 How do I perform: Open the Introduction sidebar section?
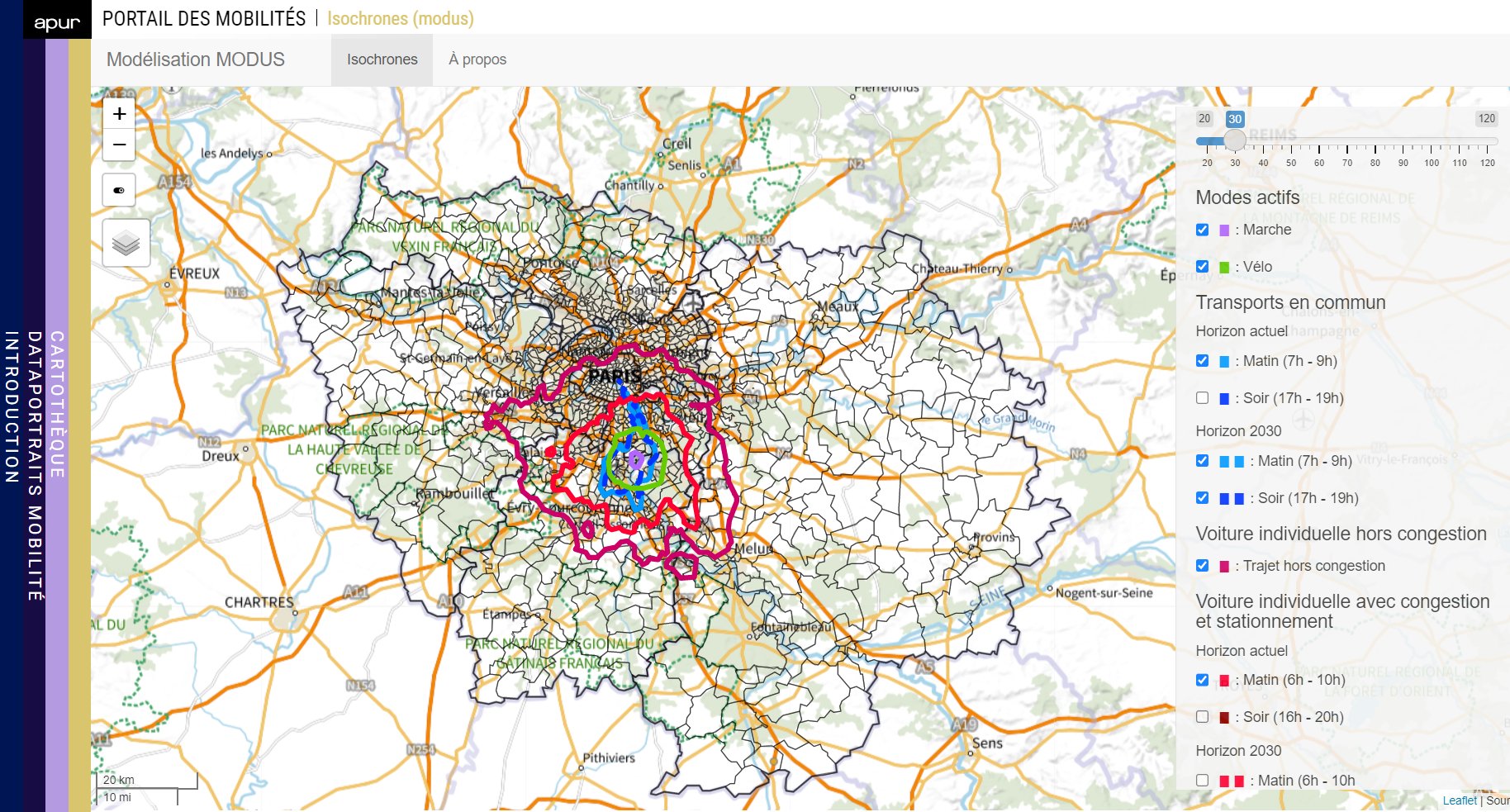tap(12, 406)
